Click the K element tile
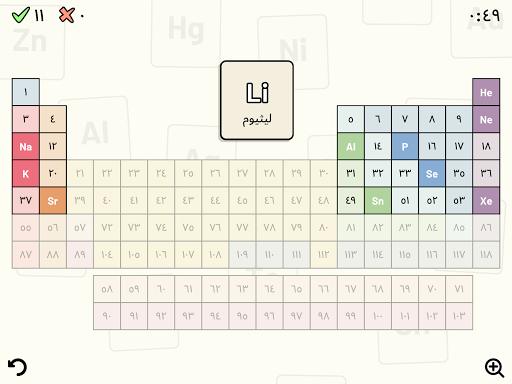Viewport: 512px width, 384px height. (26, 173)
